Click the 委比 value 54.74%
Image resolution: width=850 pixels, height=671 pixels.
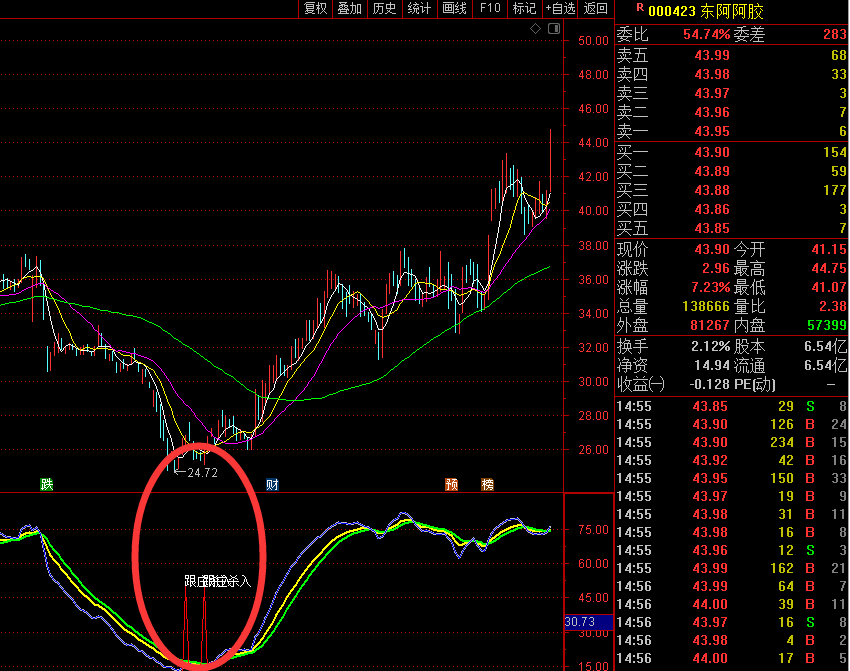pyautogui.click(x=706, y=35)
